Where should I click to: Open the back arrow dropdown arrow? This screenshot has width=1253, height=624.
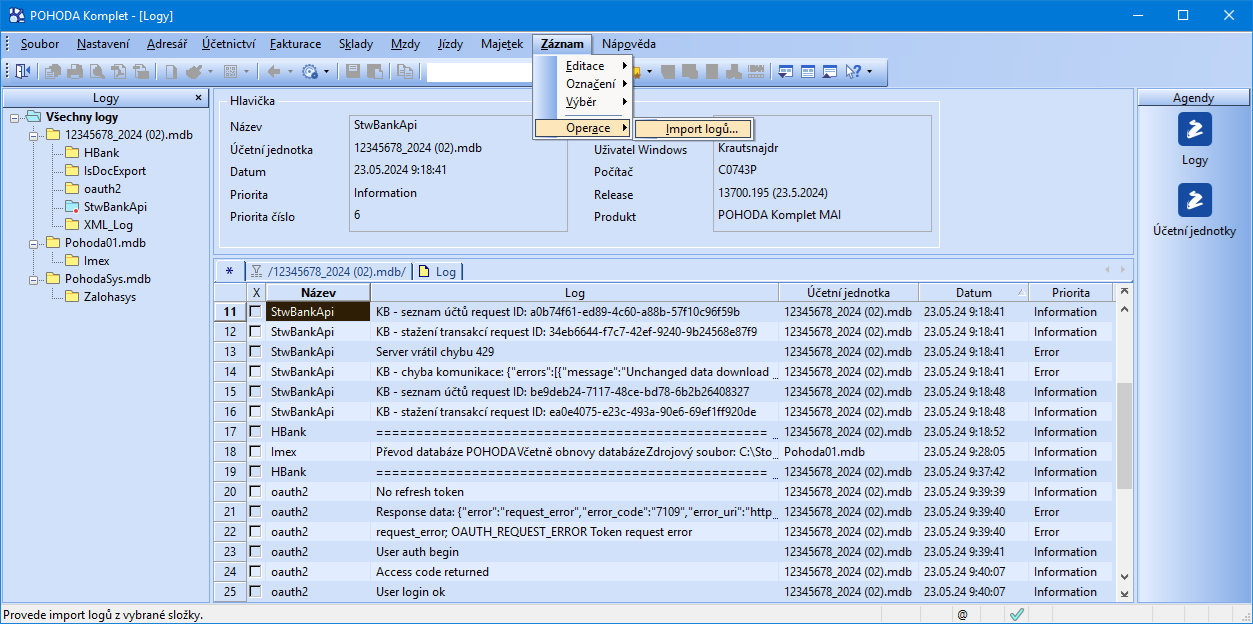click(289, 72)
